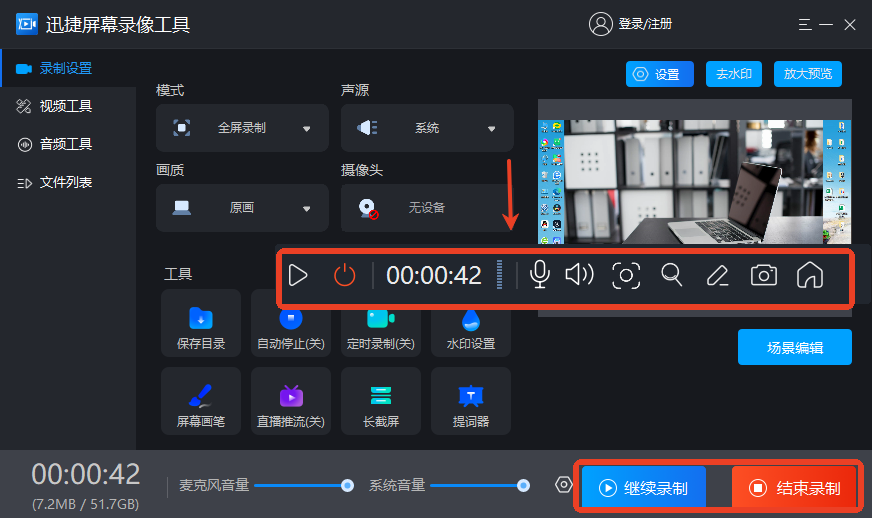This screenshot has width=872, height=518.
Task: Launch the 屏幕画笔 screen brush tool
Action: tap(201, 401)
